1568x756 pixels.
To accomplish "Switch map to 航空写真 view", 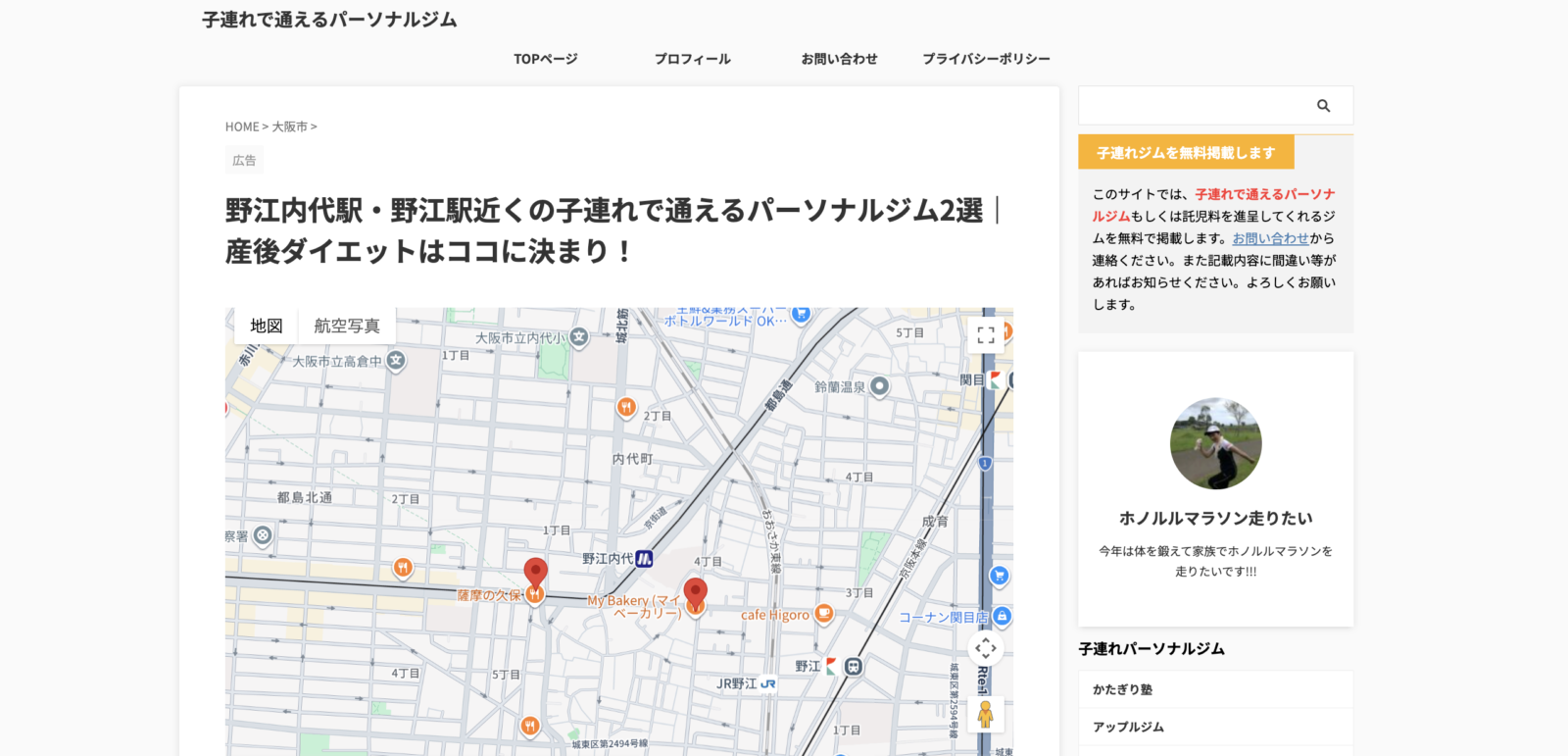I will click(x=347, y=326).
